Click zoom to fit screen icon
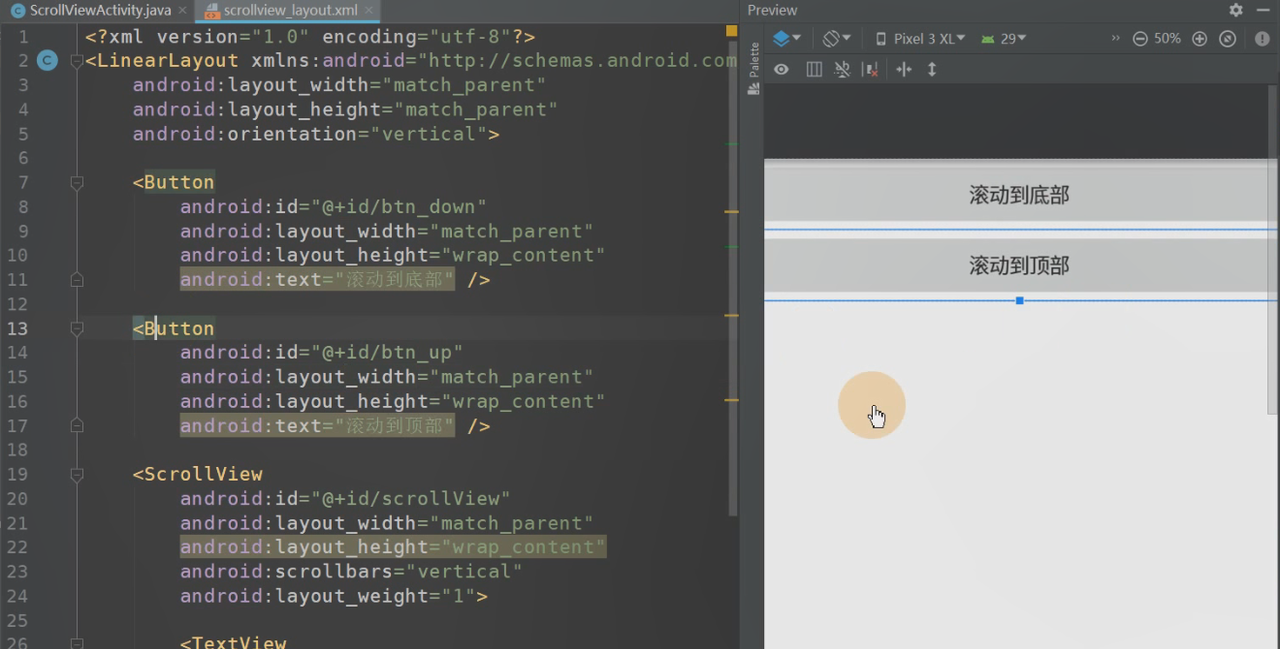 [x=1228, y=38]
